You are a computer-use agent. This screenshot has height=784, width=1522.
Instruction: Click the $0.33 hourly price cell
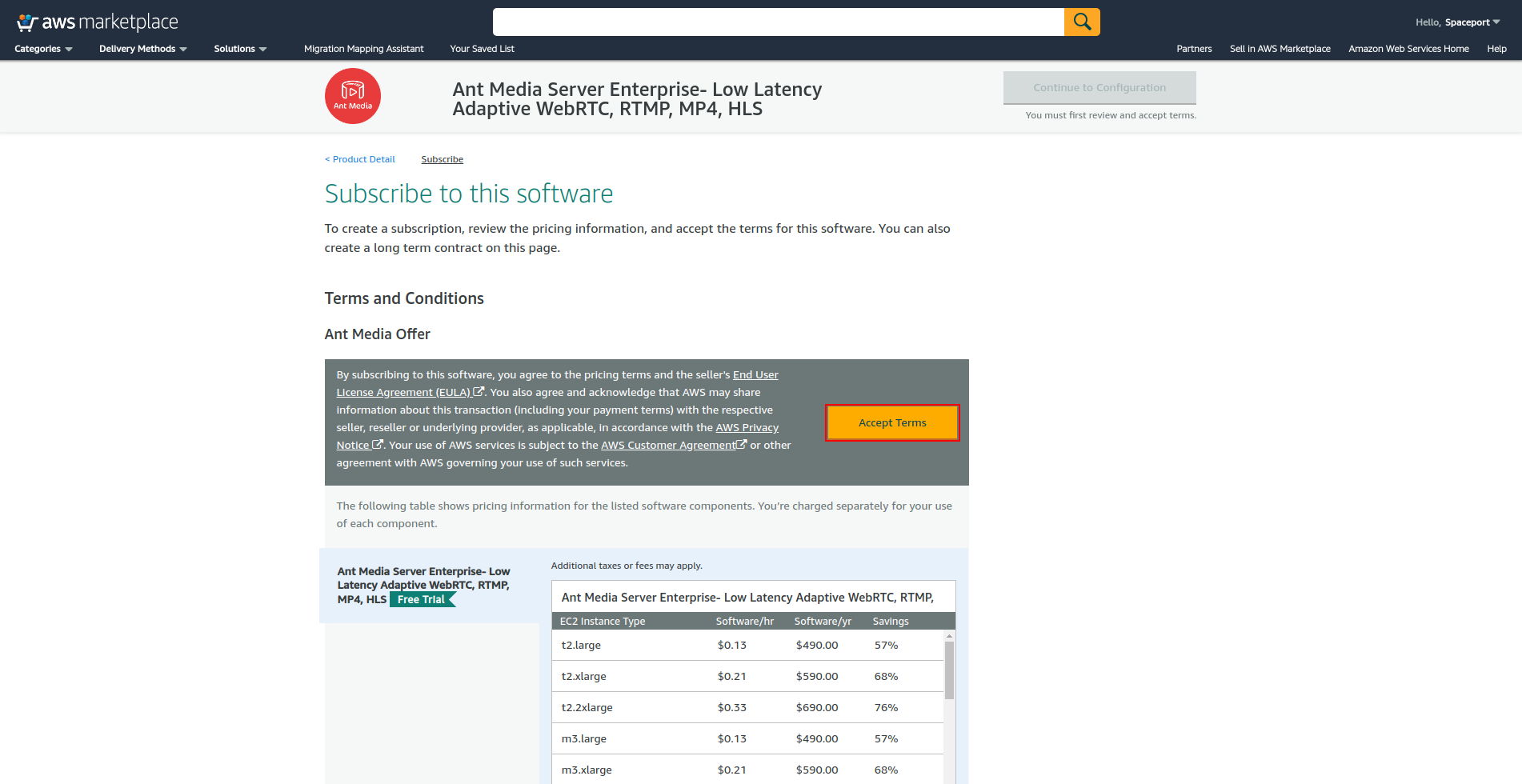[732, 707]
